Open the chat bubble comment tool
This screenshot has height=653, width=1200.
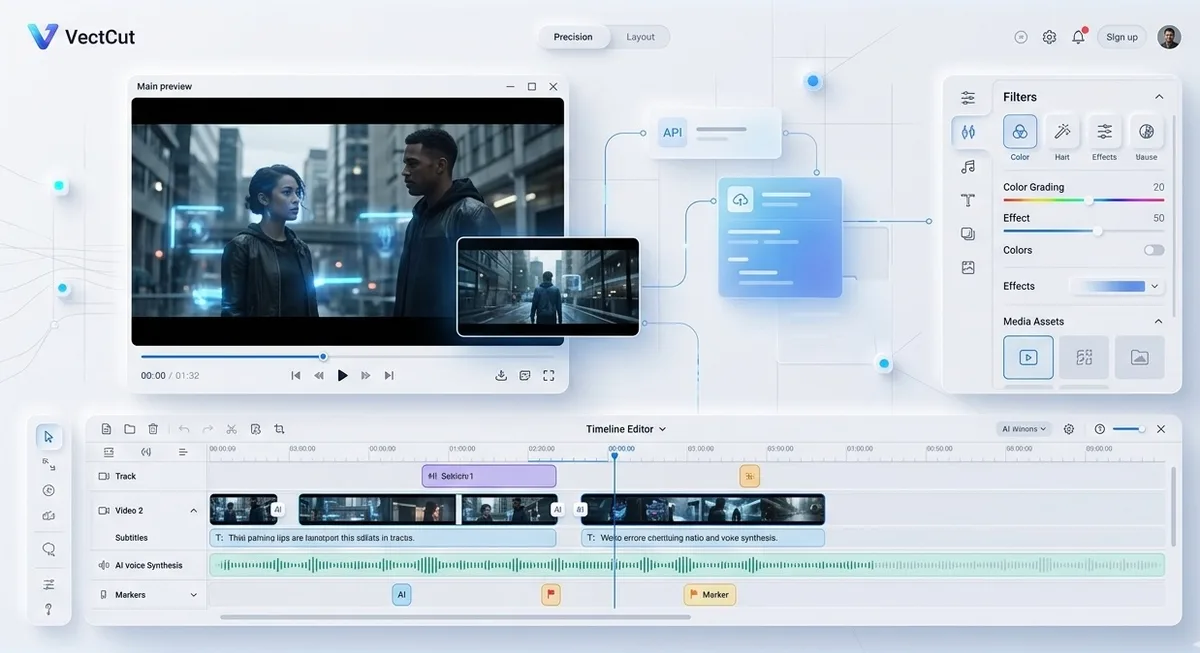[x=49, y=549]
